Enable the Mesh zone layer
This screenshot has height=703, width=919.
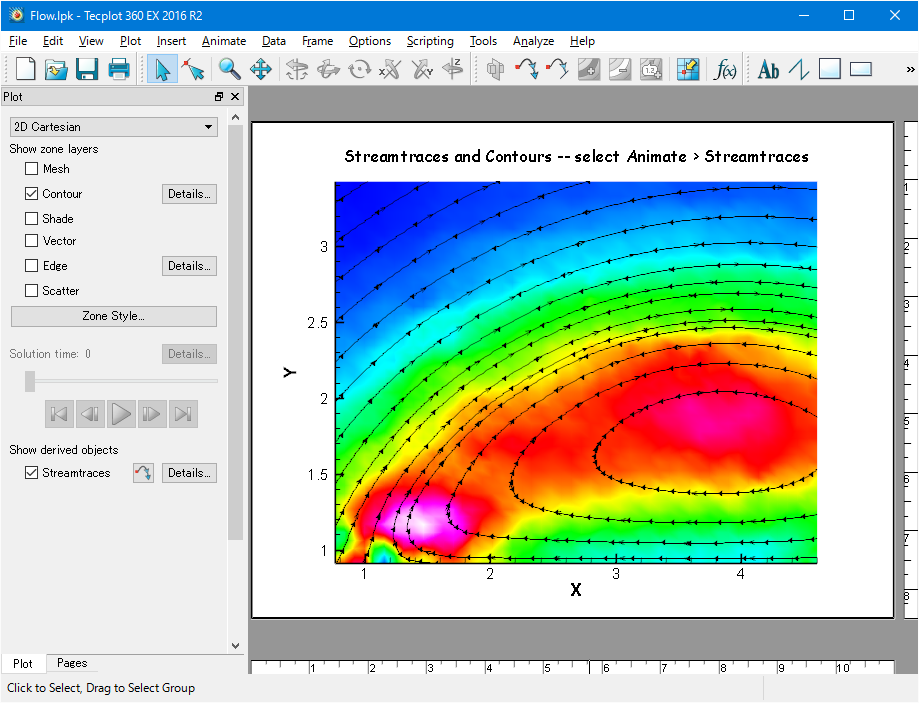coord(32,169)
